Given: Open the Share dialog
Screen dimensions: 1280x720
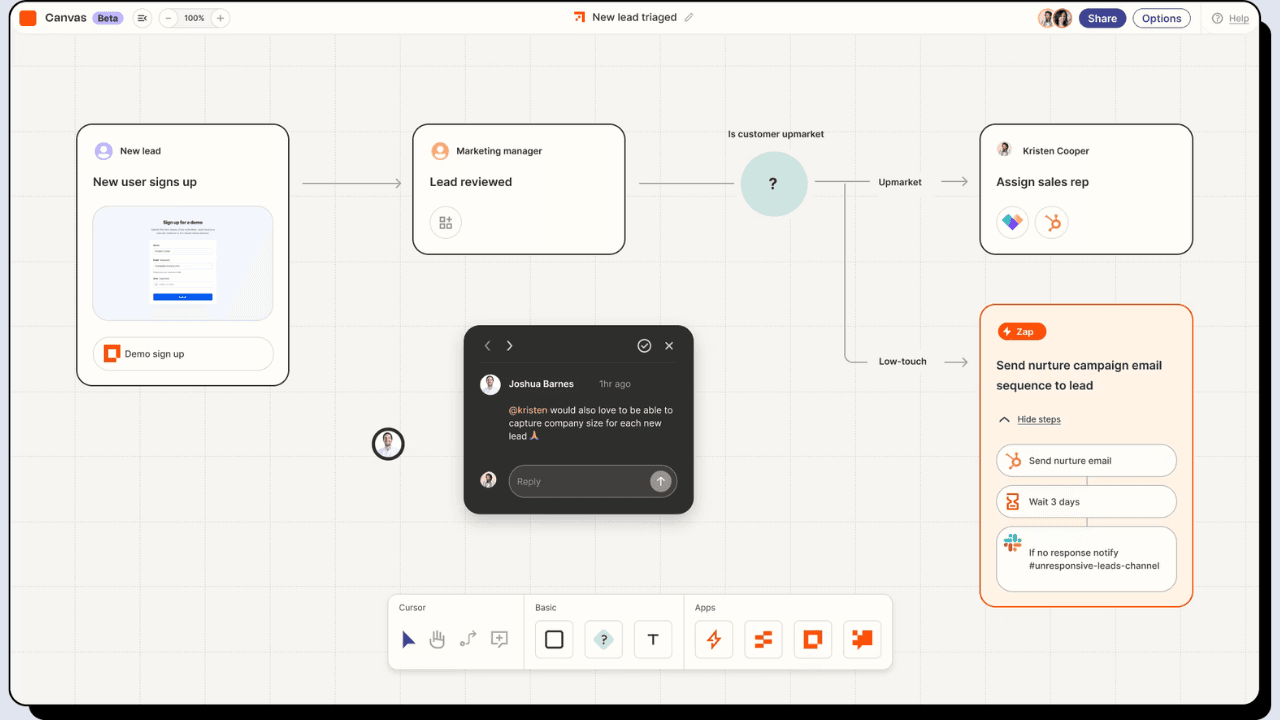Looking at the screenshot, I should pos(1102,18).
